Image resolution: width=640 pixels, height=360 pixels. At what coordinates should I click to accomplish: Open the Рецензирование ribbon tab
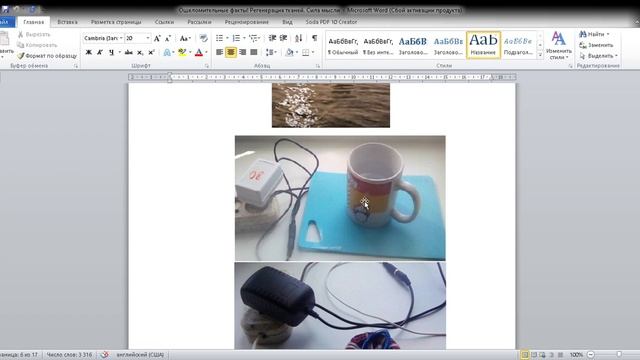pyautogui.click(x=247, y=22)
